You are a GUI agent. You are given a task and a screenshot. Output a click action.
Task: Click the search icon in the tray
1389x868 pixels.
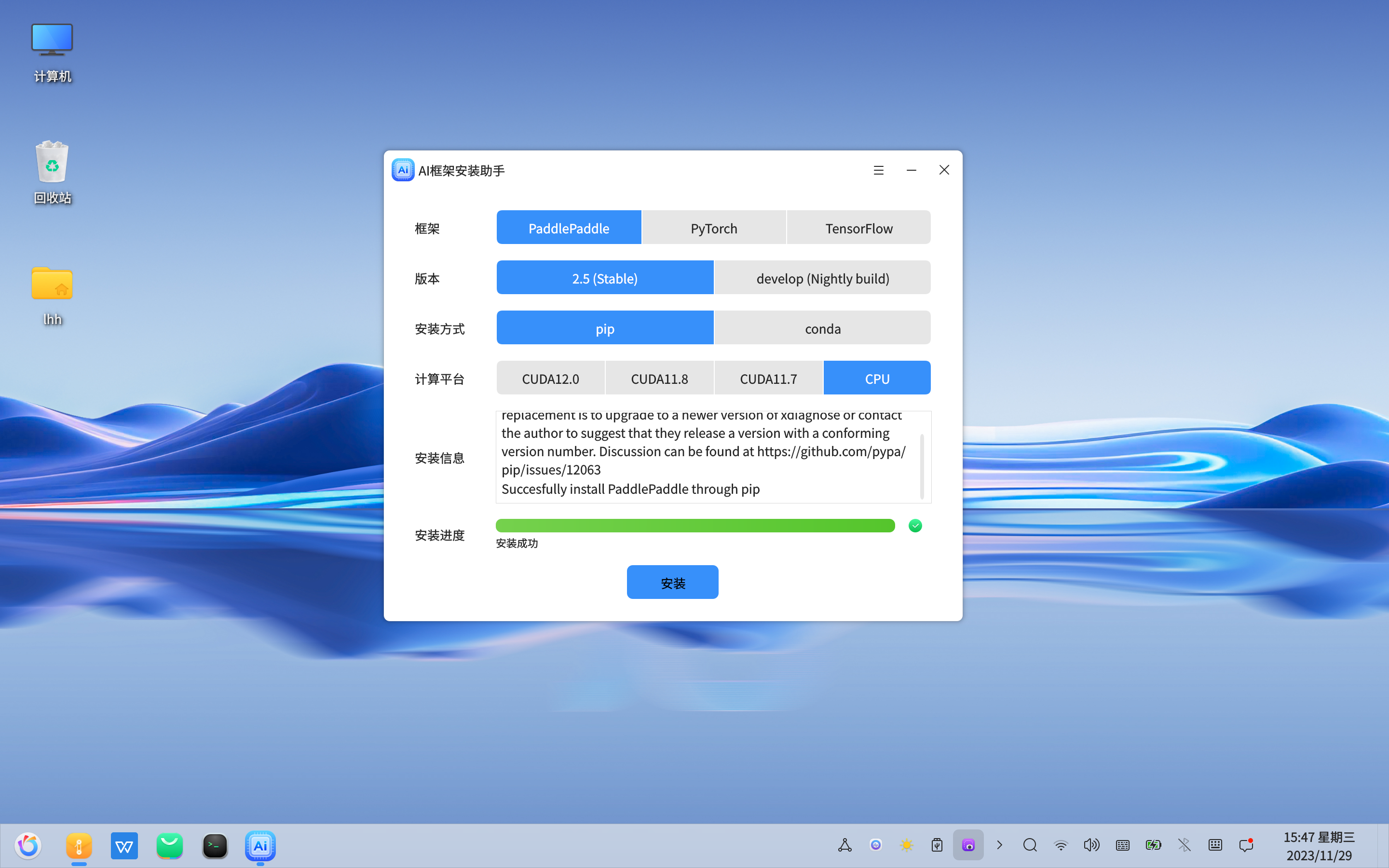tap(1030, 845)
